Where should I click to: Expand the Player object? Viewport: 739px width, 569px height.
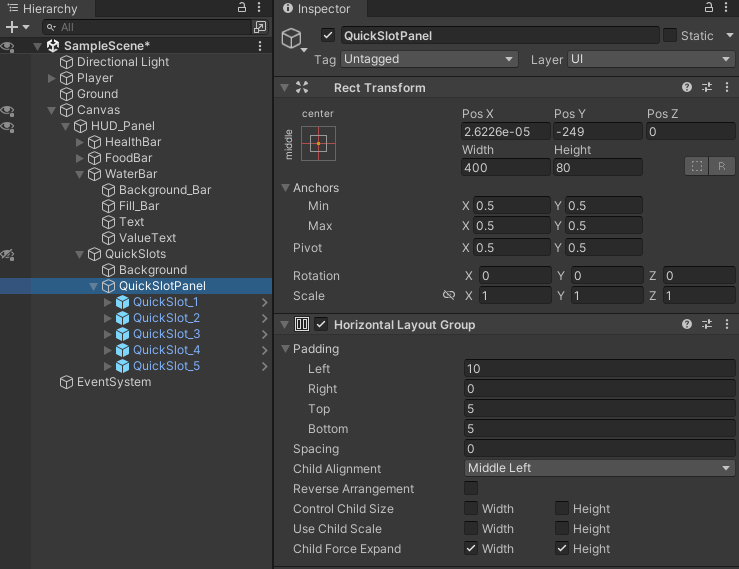[x=52, y=78]
